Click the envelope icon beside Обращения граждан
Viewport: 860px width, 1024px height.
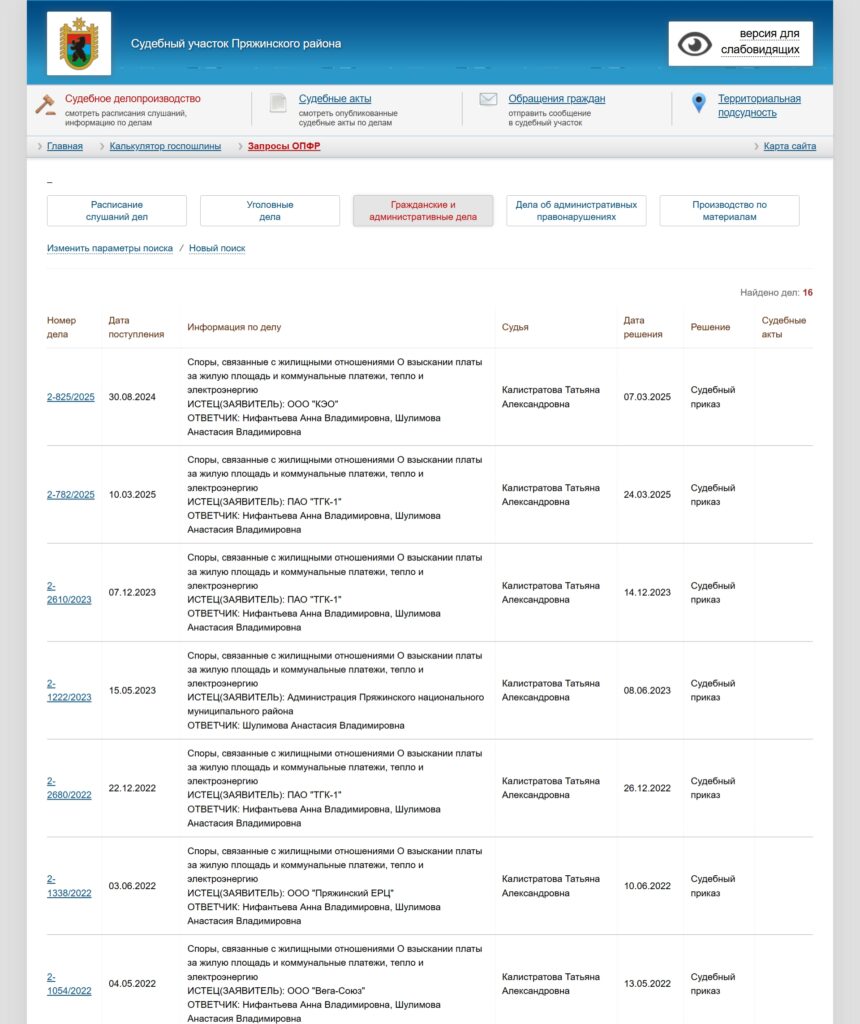coord(488,99)
